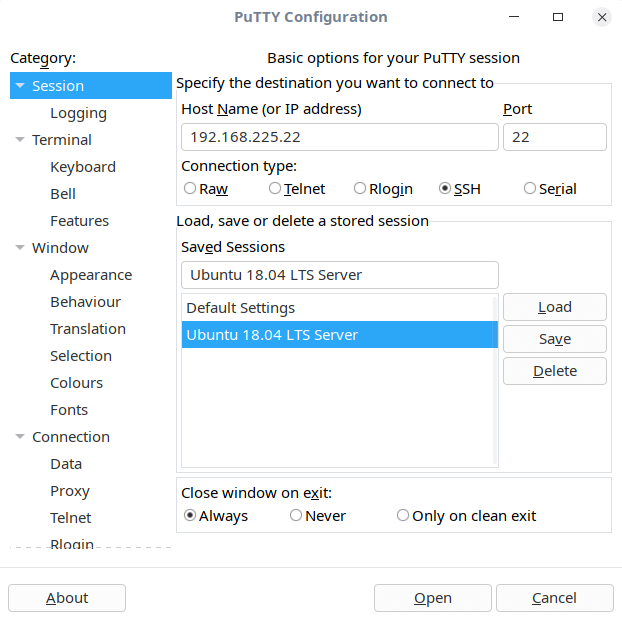This screenshot has width=622, height=620.
Task: Collapse the Terminal category arrow
Action: 20,140
